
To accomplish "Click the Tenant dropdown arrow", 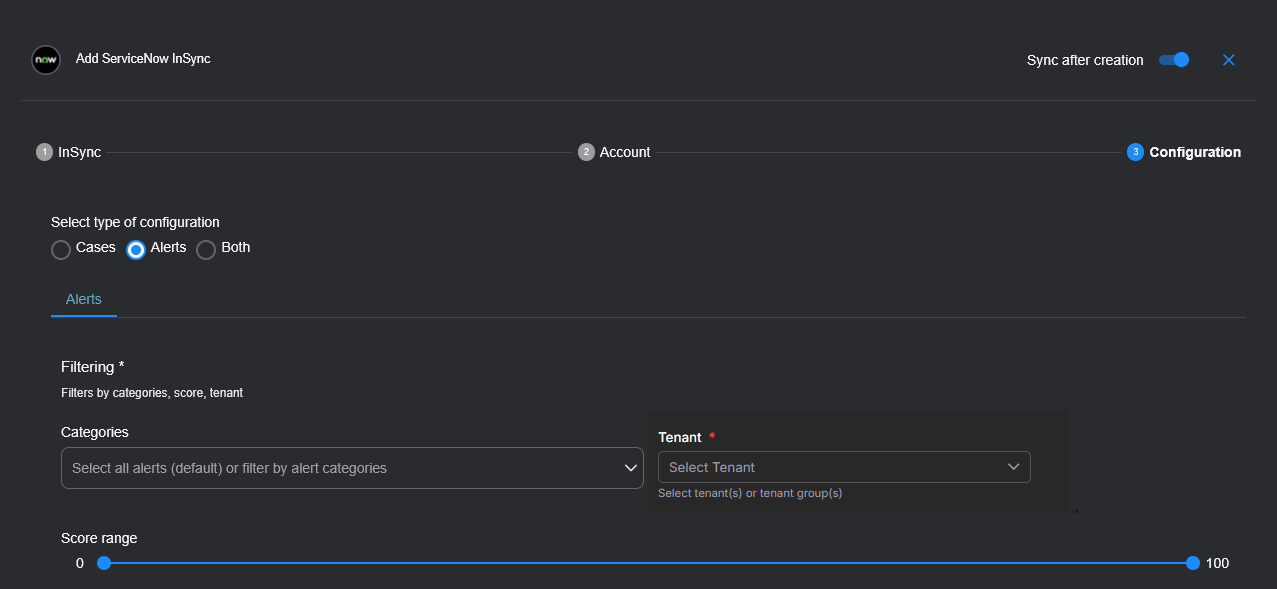I will point(1013,467).
